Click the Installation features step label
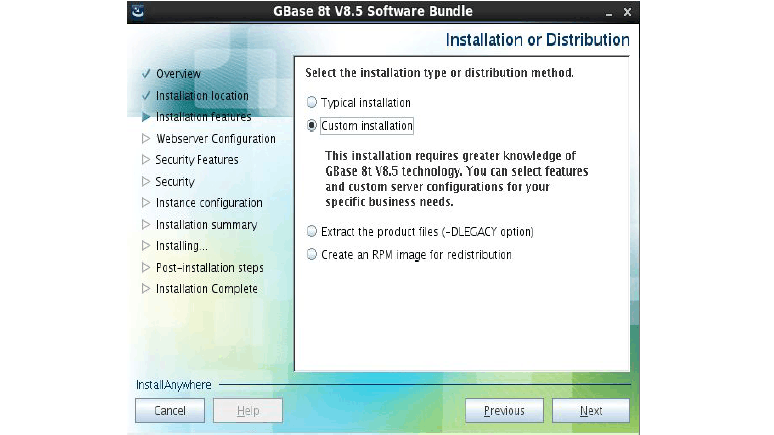This screenshot has height=435, width=774. point(203,117)
